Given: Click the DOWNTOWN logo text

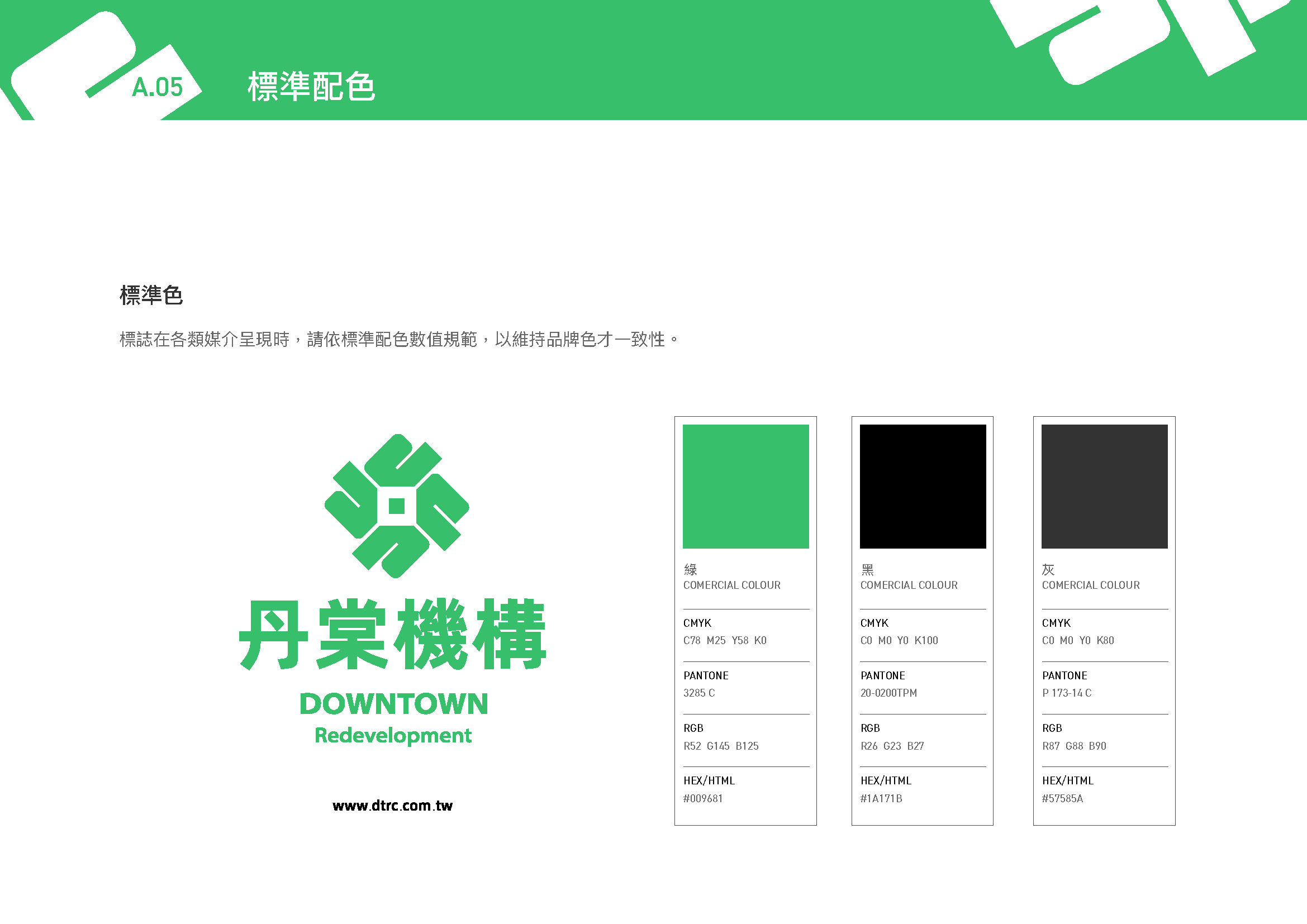Looking at the screenshot, I should click(393, 704).
